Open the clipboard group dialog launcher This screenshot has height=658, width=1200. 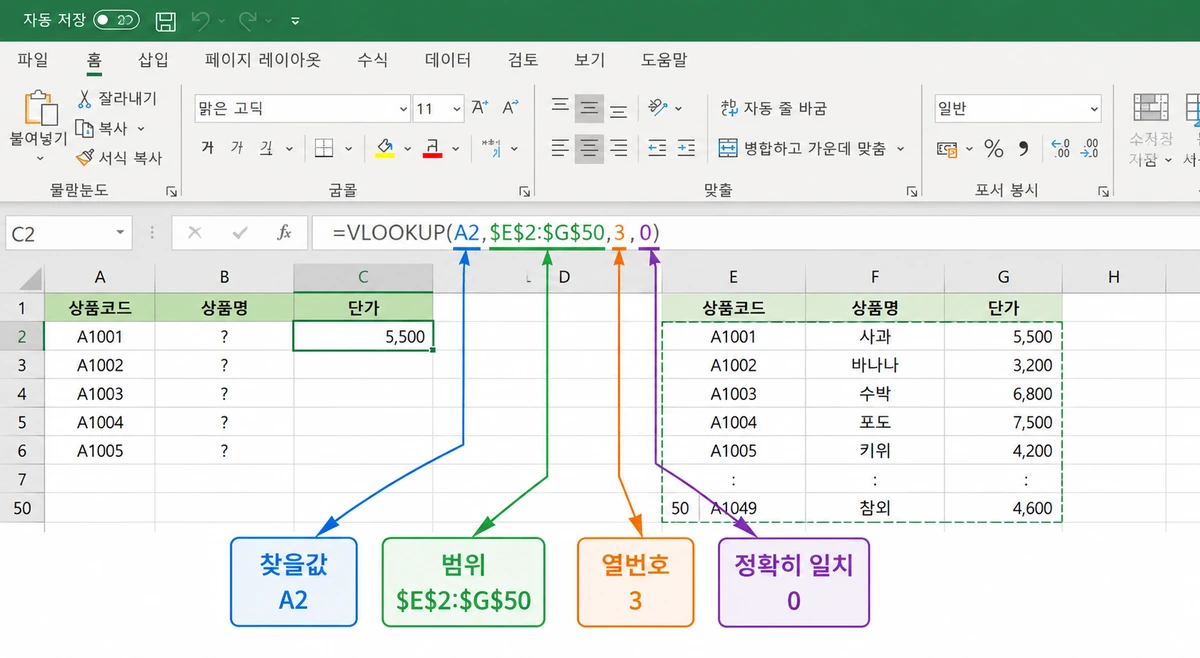pos(171,190)
